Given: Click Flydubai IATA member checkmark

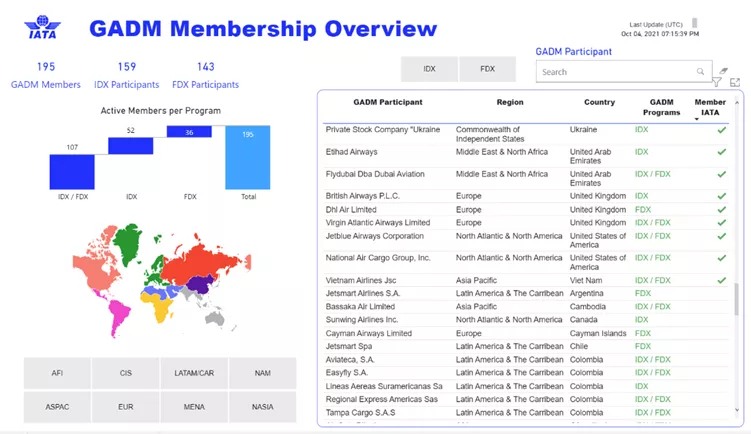Looking at the screenshot, I should [x=721, y=174].
